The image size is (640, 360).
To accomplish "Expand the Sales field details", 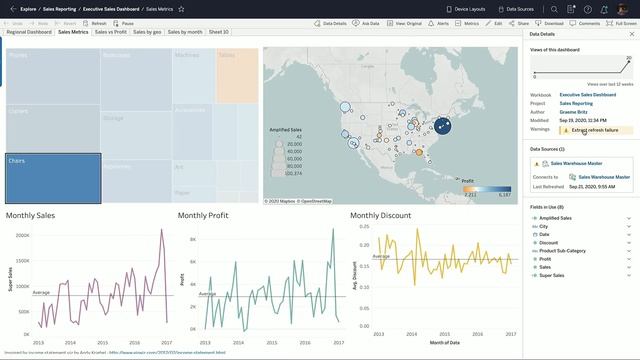I will 629,267.
